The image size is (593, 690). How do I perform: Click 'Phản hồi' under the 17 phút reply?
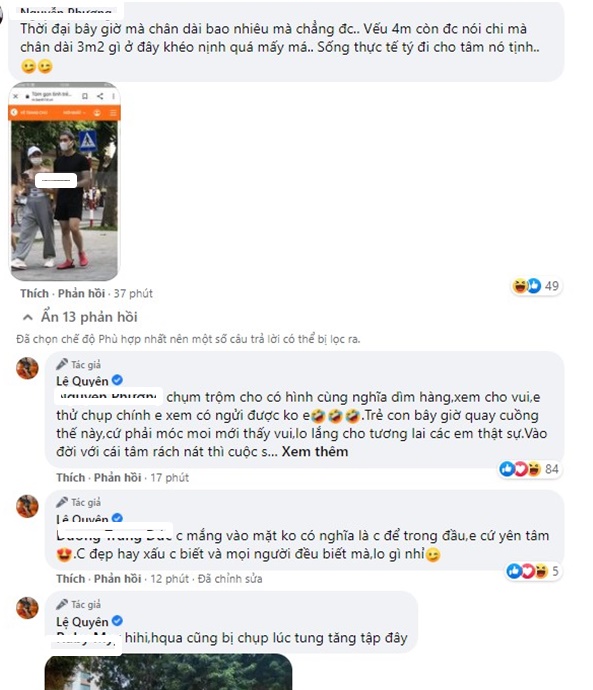[x=117, y=478]
